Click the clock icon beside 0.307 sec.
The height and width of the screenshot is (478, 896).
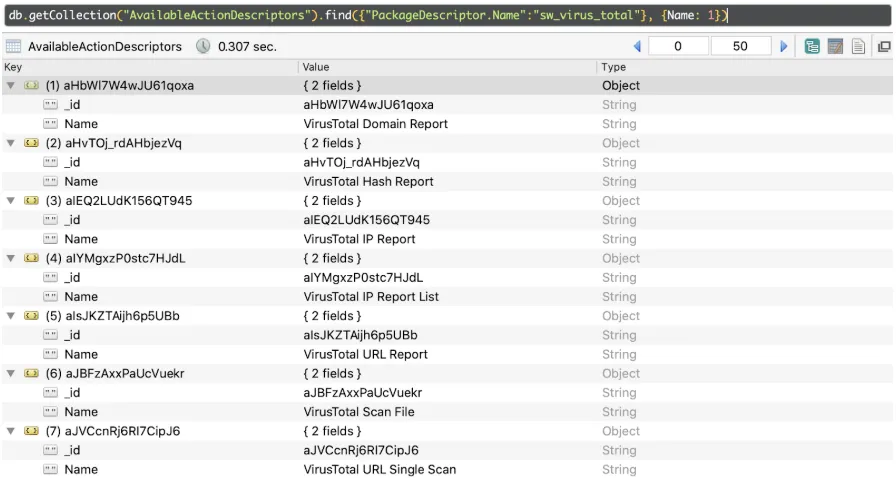pos(203,46)
